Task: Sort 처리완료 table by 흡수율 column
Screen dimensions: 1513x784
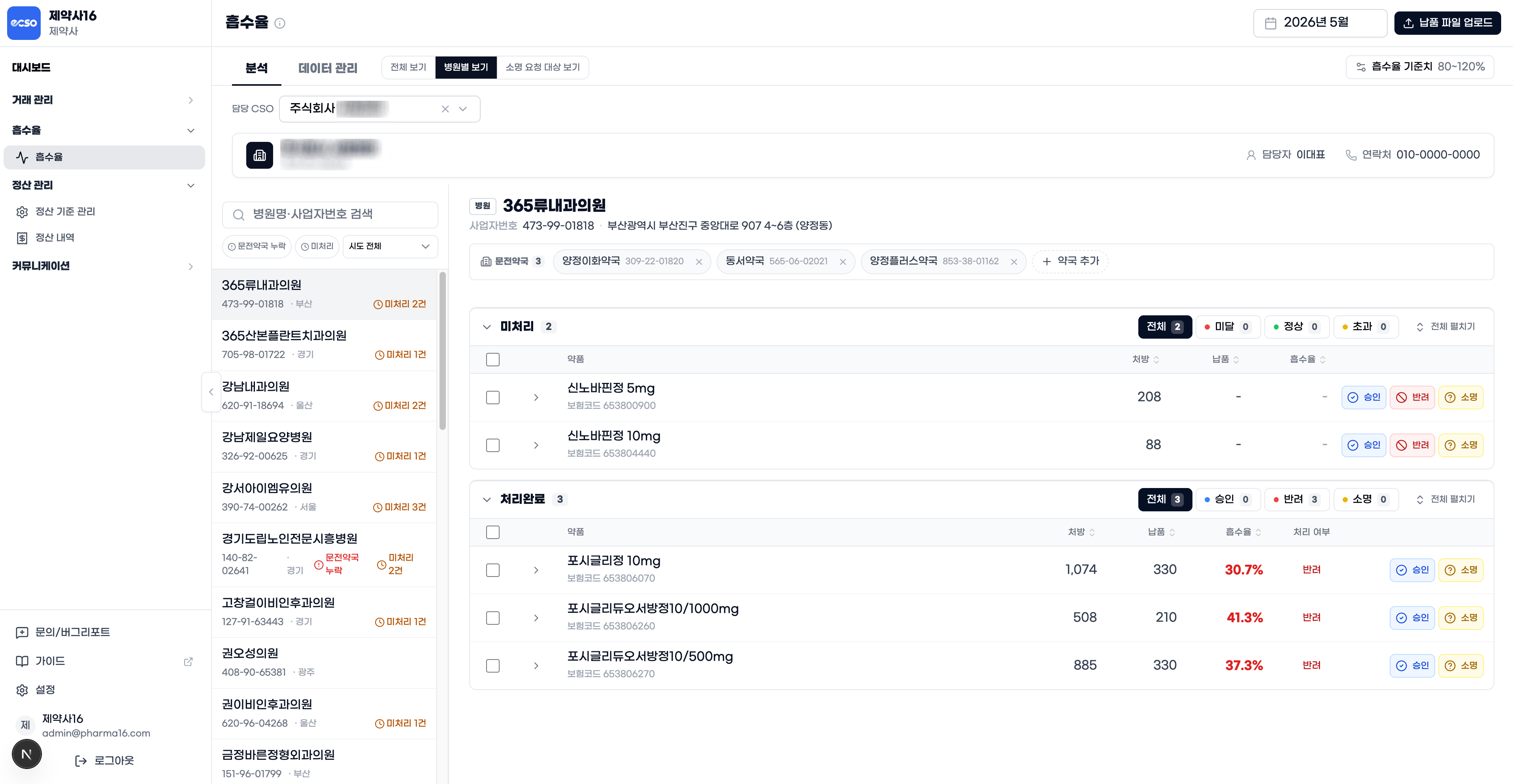Action: tap(1243, 532)
